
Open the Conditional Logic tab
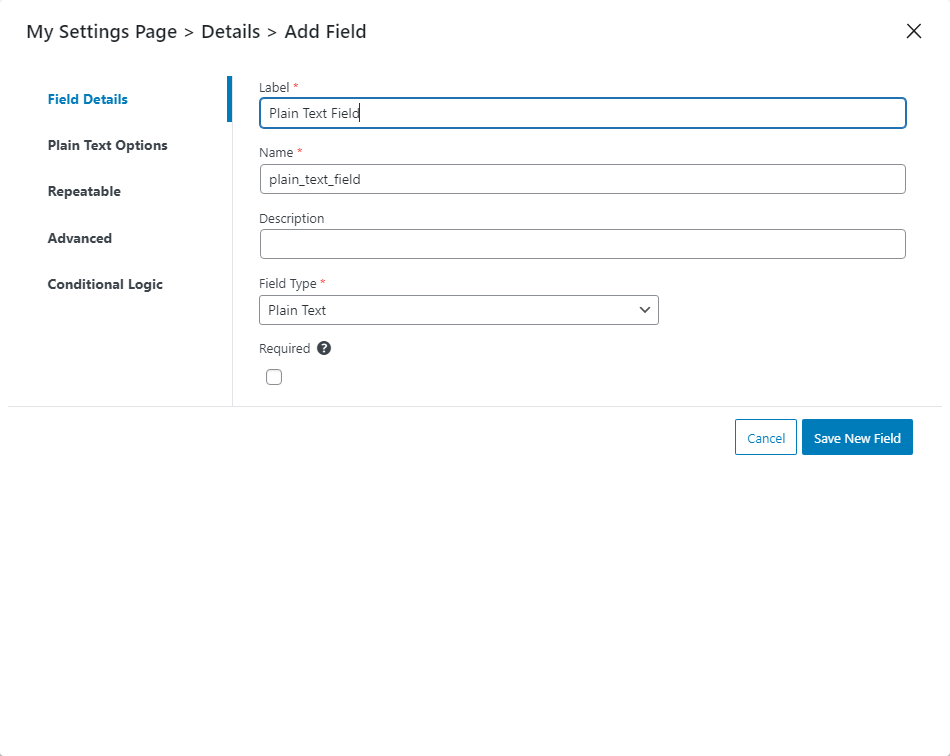tap(105, 284)
